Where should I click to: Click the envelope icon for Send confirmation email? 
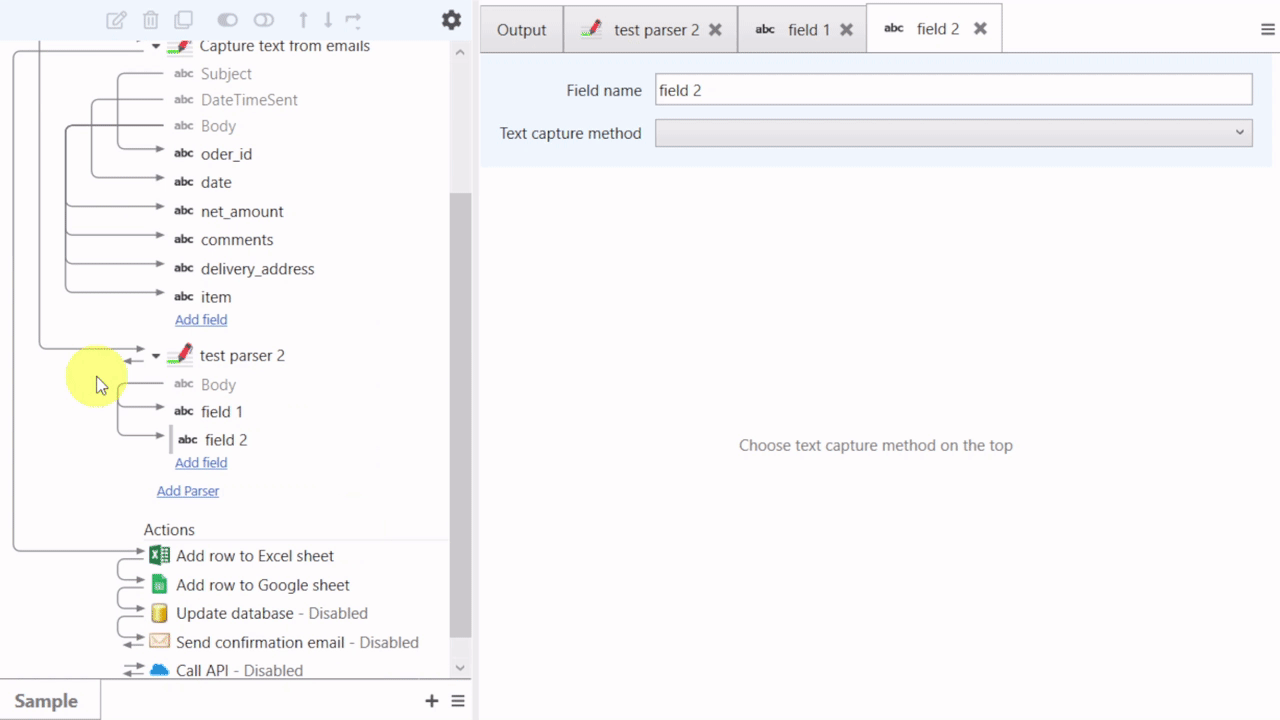(159, 642)
